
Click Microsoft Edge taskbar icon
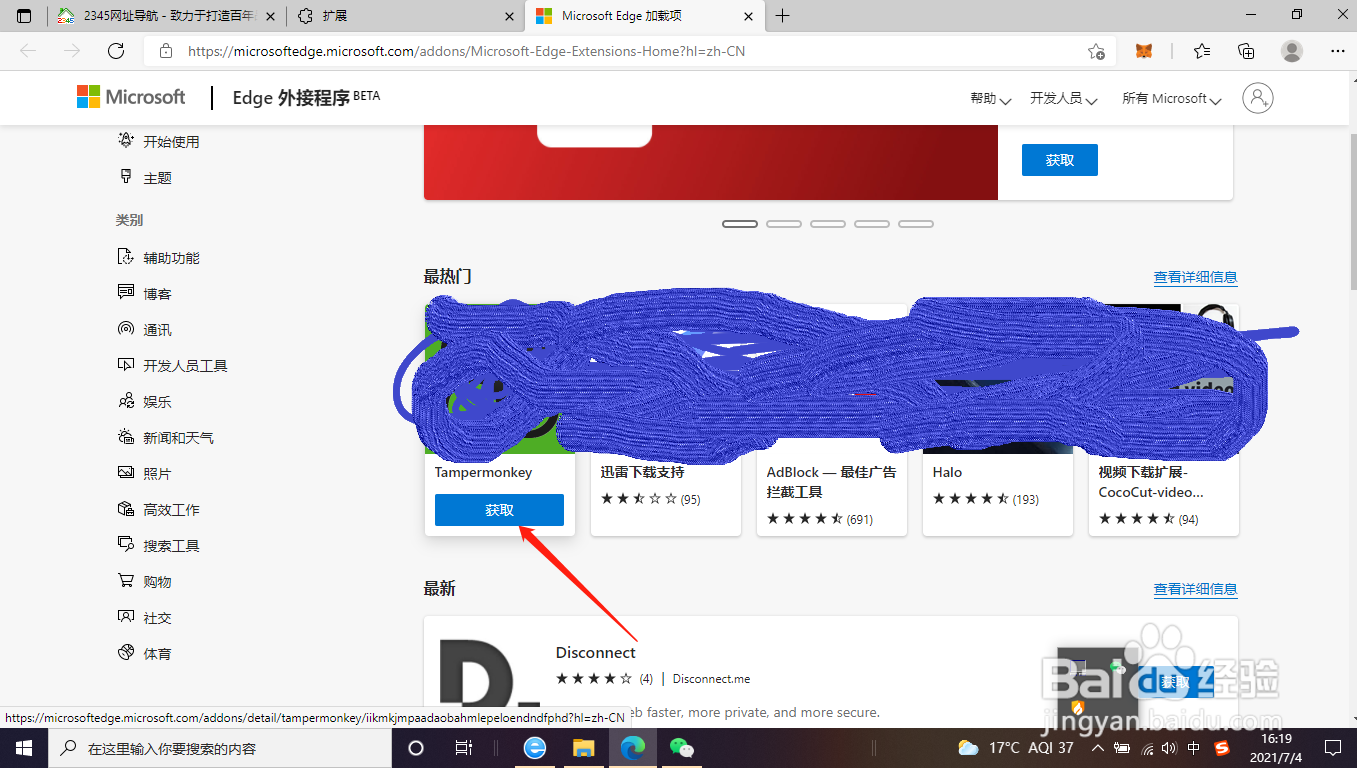(x=632, y=748)
